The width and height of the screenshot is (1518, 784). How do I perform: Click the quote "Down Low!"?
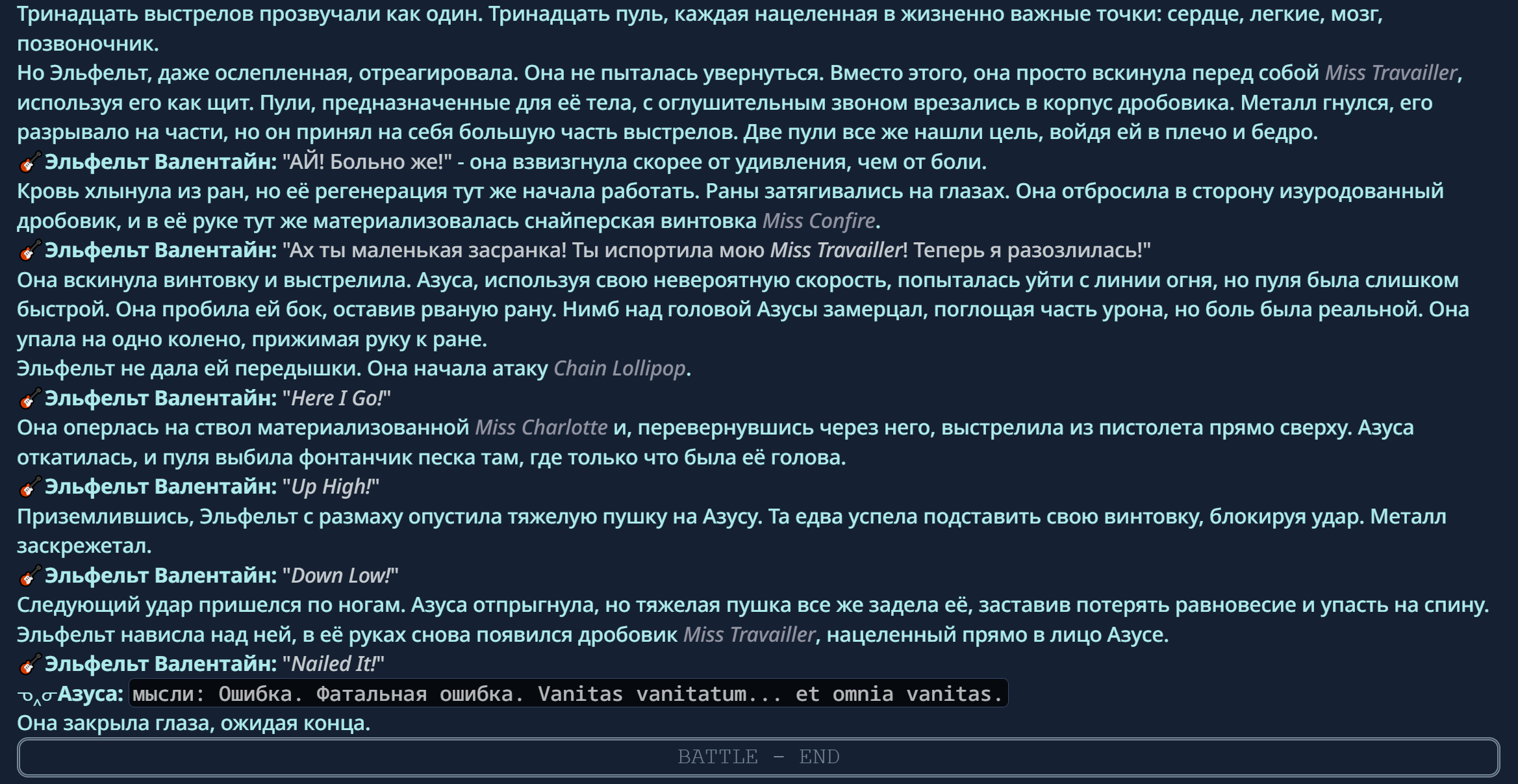coord(340,575)
